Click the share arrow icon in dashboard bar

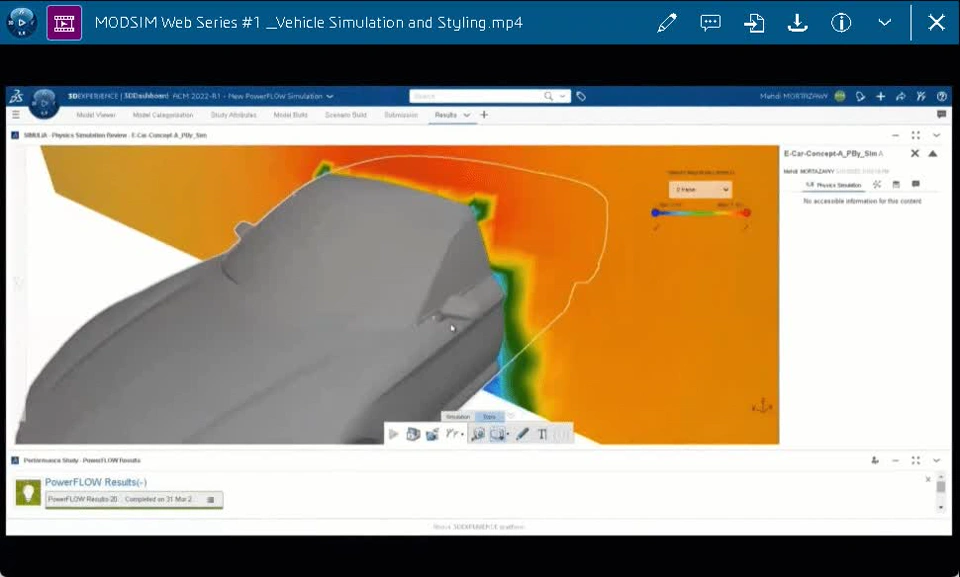pyautogui.click(x=901, y=96)
